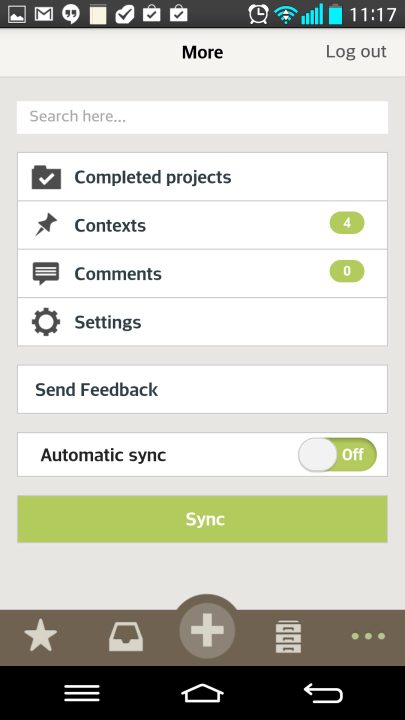The height and width of the screenshot is (720, 405).
Task: Open Send Feedback
Action: coord(202,389)
